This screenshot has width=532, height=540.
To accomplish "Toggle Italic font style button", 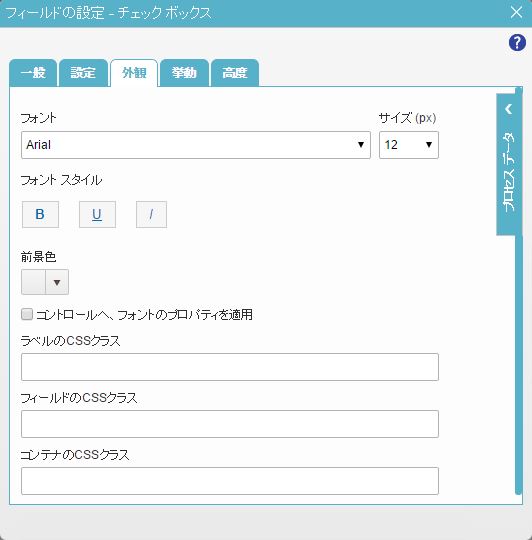I will [152, 215].
